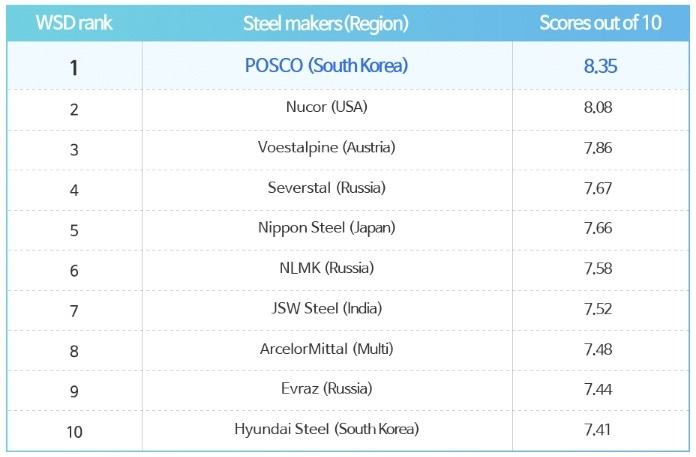Click the score 7.86 cell
Screen dimensions: 696x457
point(600,148)
